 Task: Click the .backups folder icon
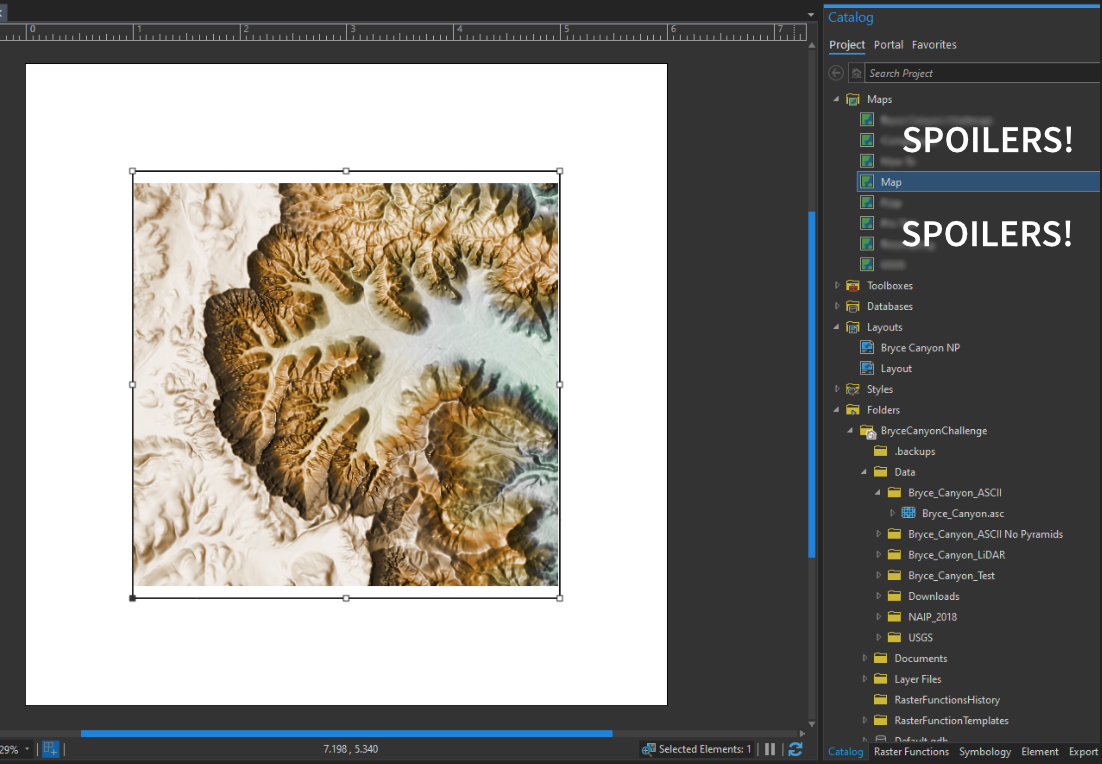click(880, 451)
